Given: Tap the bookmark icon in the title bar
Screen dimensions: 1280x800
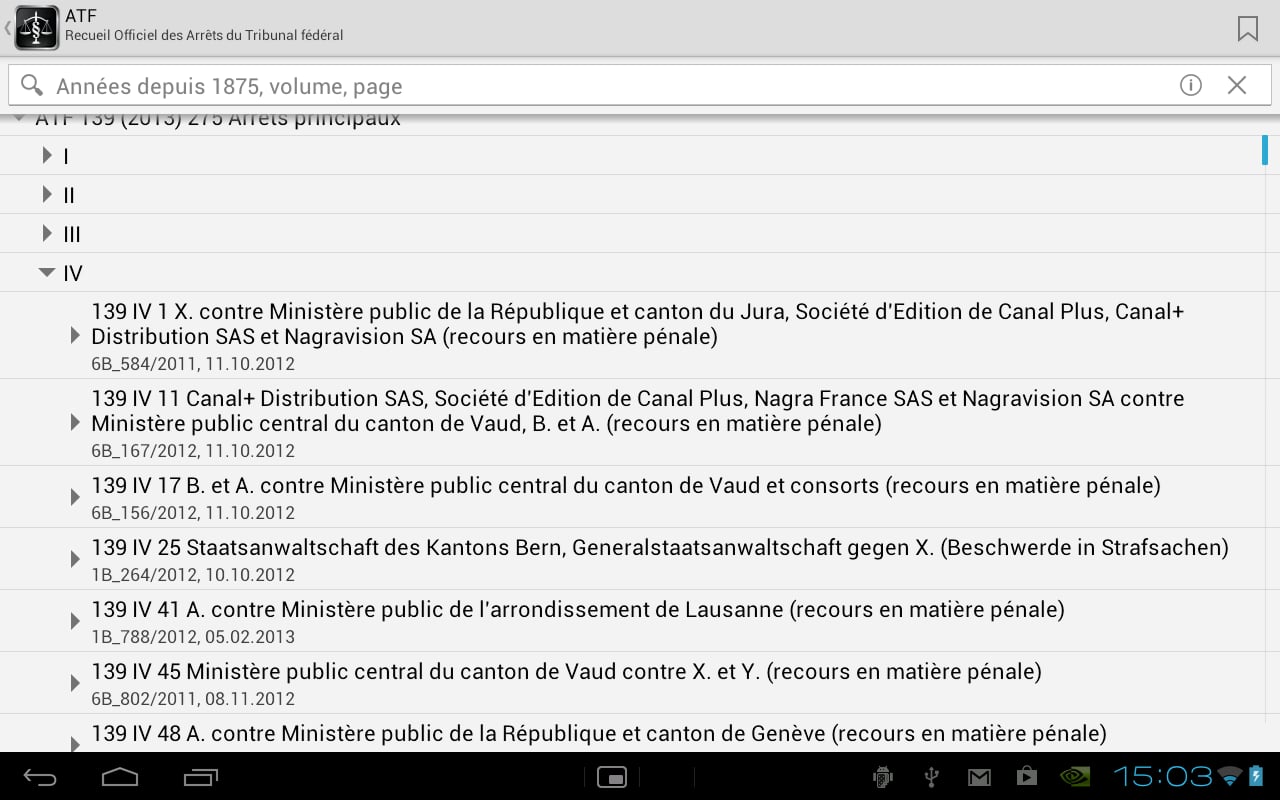Looking at the screenshot, I should [x=1247, y=29].
